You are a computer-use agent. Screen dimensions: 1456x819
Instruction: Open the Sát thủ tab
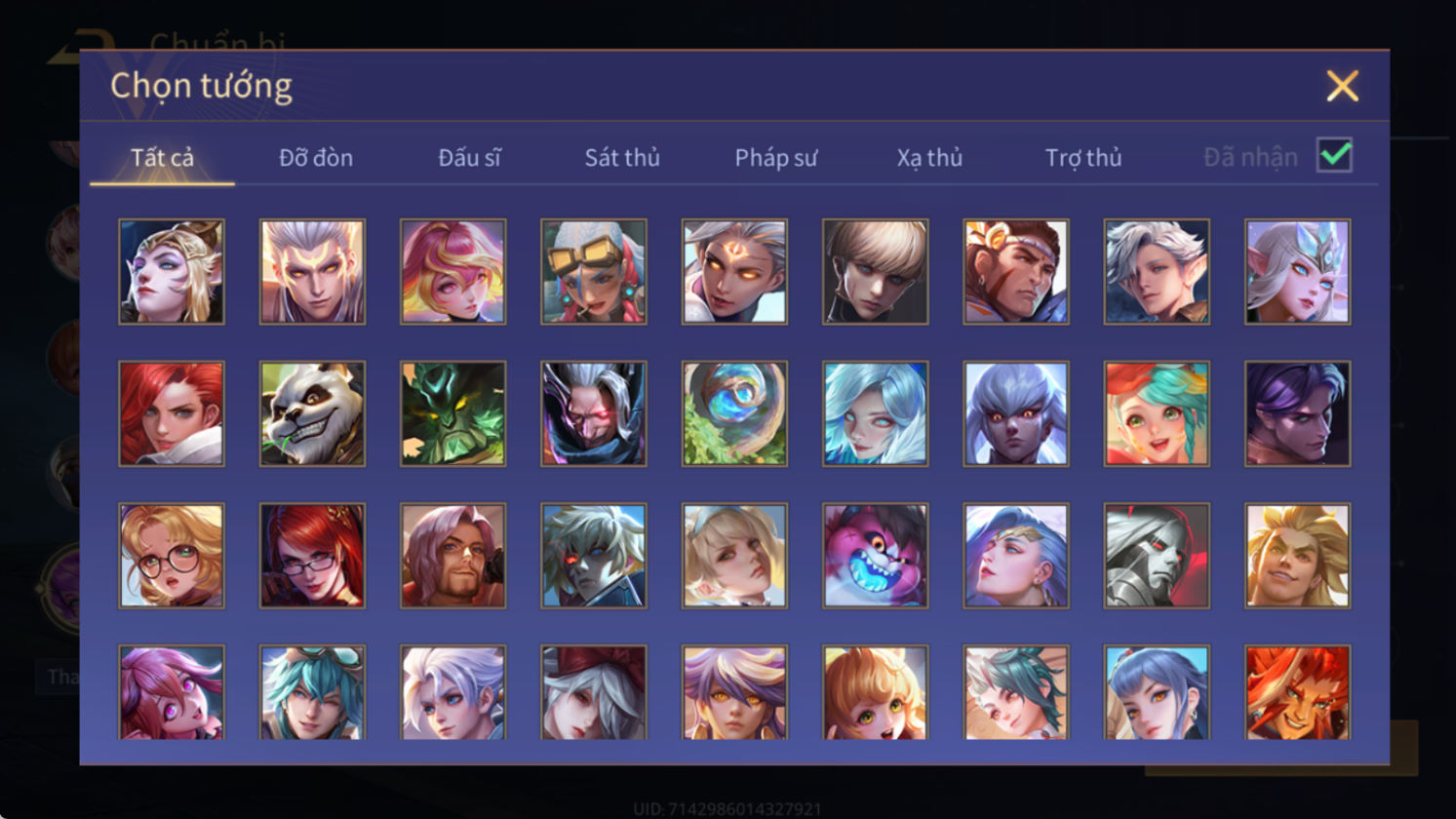(x=622, y=157)
